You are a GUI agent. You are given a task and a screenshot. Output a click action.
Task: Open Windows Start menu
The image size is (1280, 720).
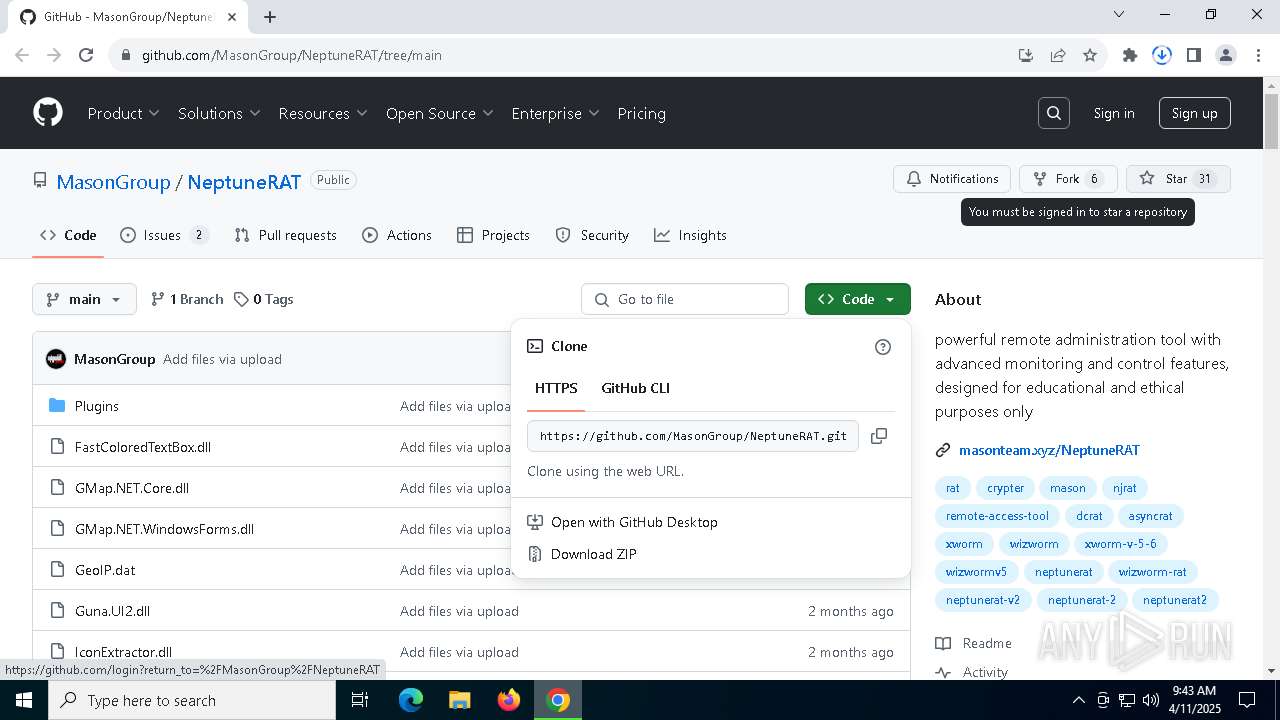pyautogui.click(x=23, y=700)
